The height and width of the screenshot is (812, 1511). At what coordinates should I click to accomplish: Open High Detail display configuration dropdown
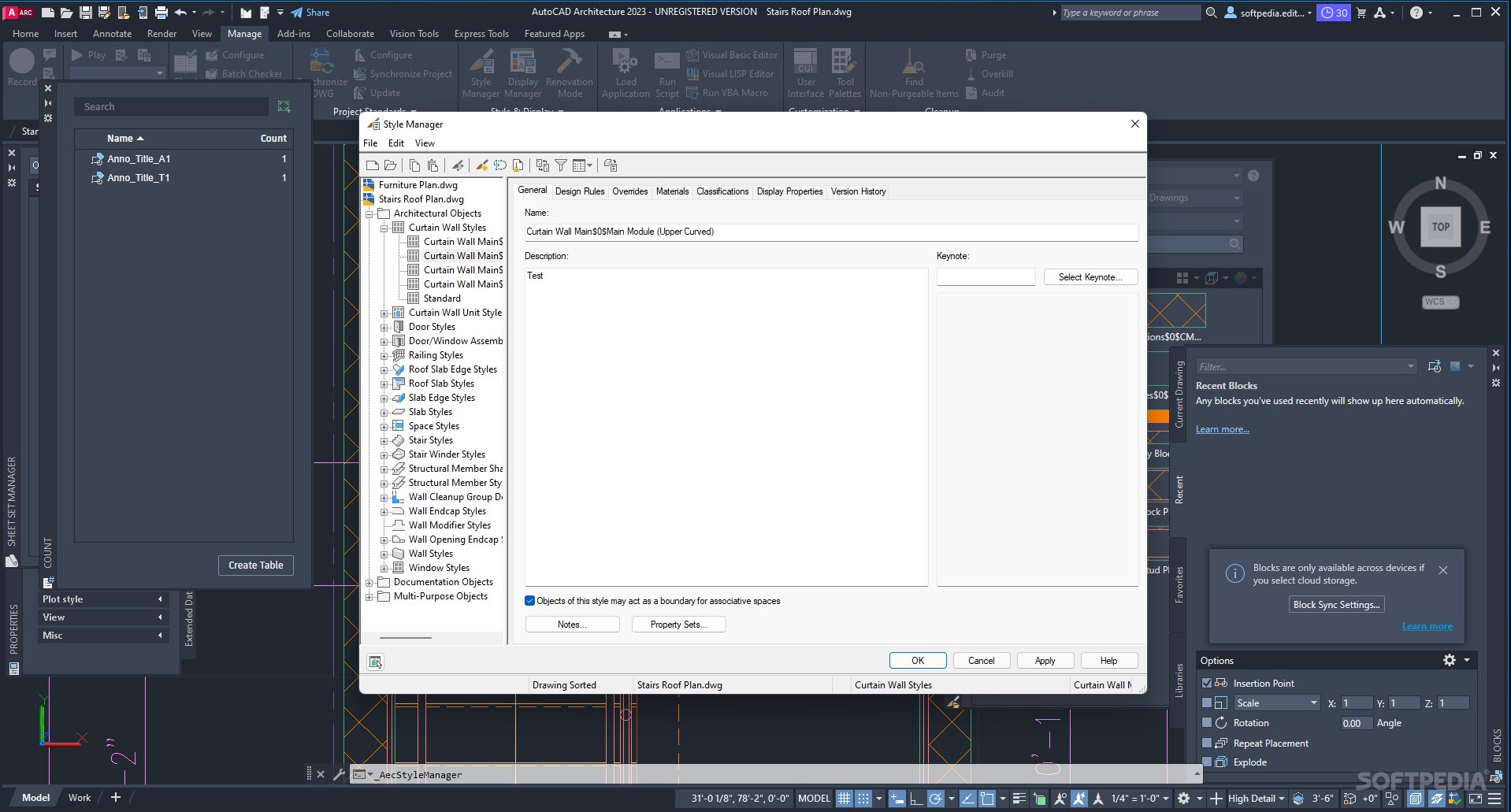click(x=1257, y=798)
